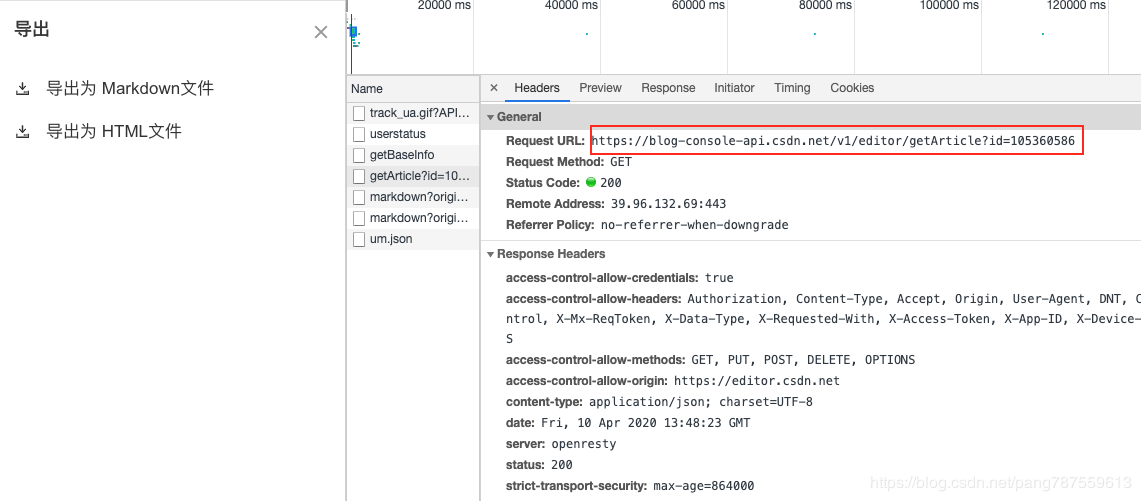Select the getArticle?id=10... request
This screenshot has width=1141, height=501.
413,175
